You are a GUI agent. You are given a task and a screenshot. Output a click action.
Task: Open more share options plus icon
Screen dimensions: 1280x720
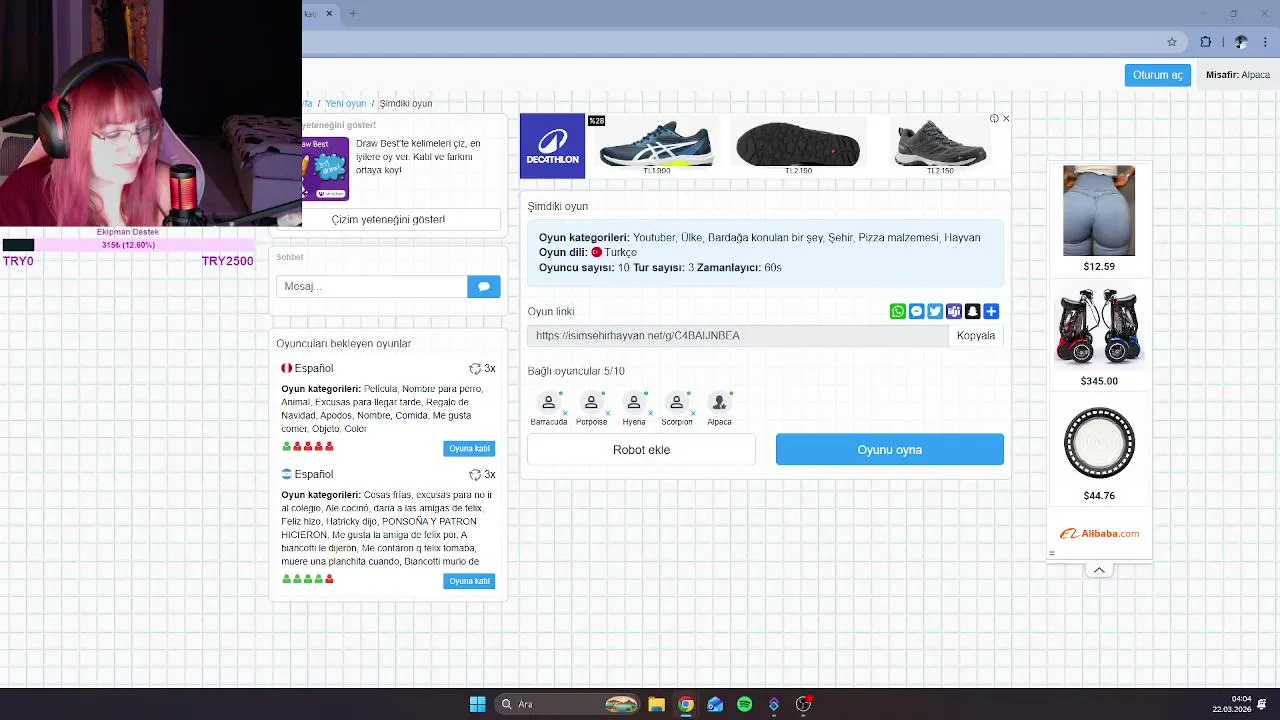[x=991, y=312]
